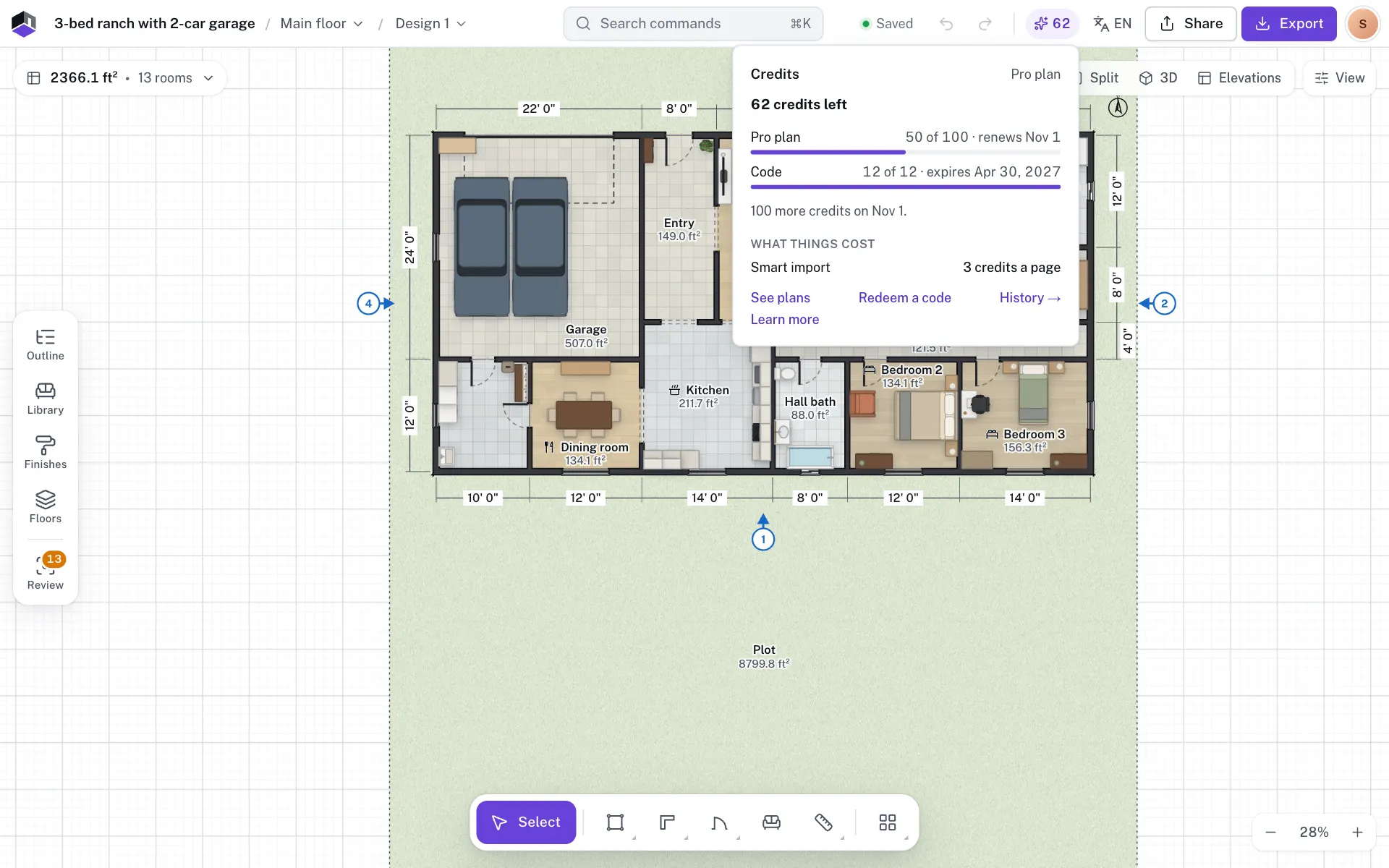Select the wall drawing tool
Screen dimensions: 1389x868
(667, 822)
